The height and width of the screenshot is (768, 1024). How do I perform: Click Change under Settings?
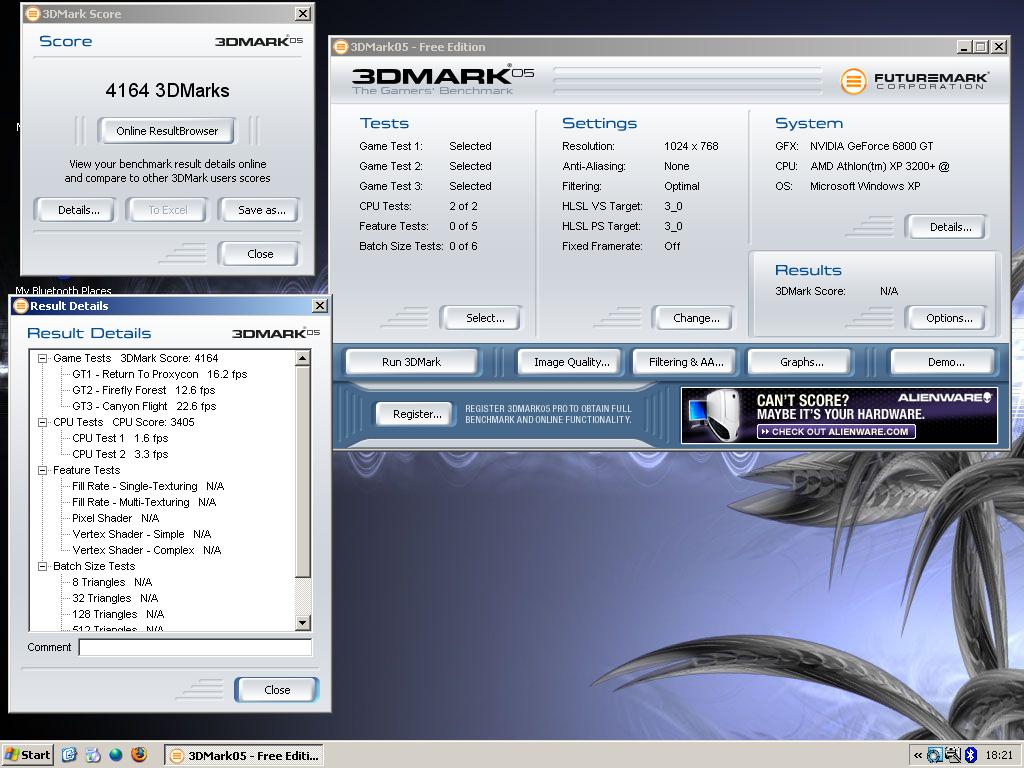point(696,318)
